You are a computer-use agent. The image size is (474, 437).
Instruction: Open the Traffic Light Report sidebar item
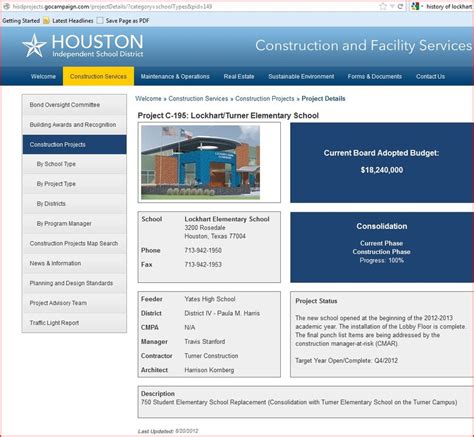coord(75,323)
